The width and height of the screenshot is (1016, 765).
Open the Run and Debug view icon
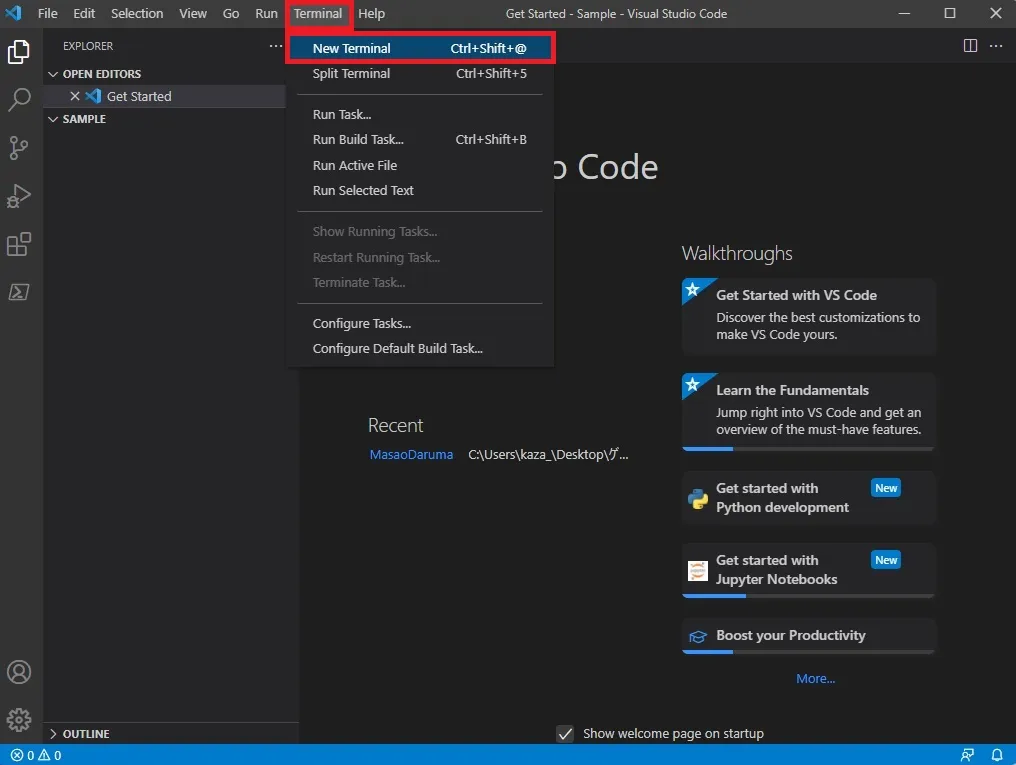pos(19,196)
